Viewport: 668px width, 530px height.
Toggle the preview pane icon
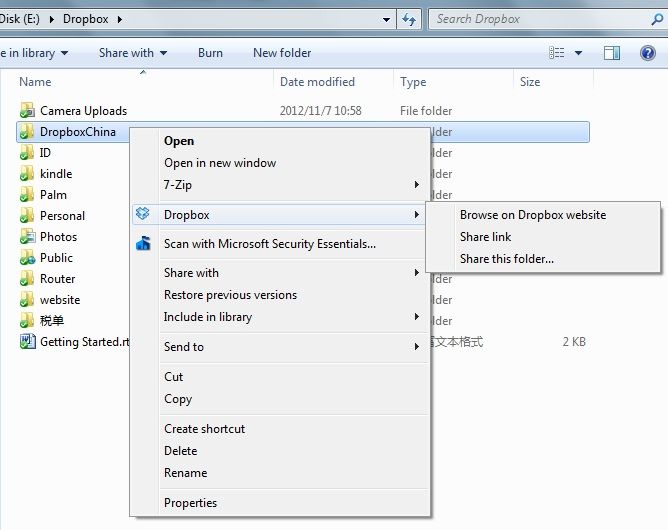click(612, 53)
